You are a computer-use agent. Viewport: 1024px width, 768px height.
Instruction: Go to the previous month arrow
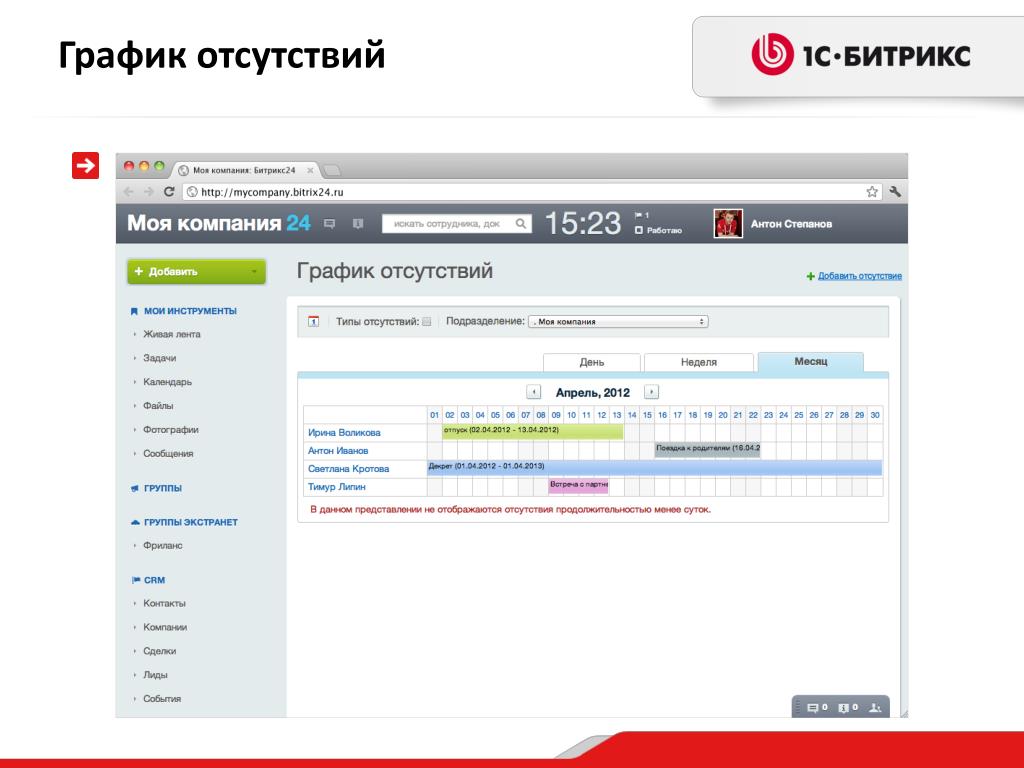[534, 392]
